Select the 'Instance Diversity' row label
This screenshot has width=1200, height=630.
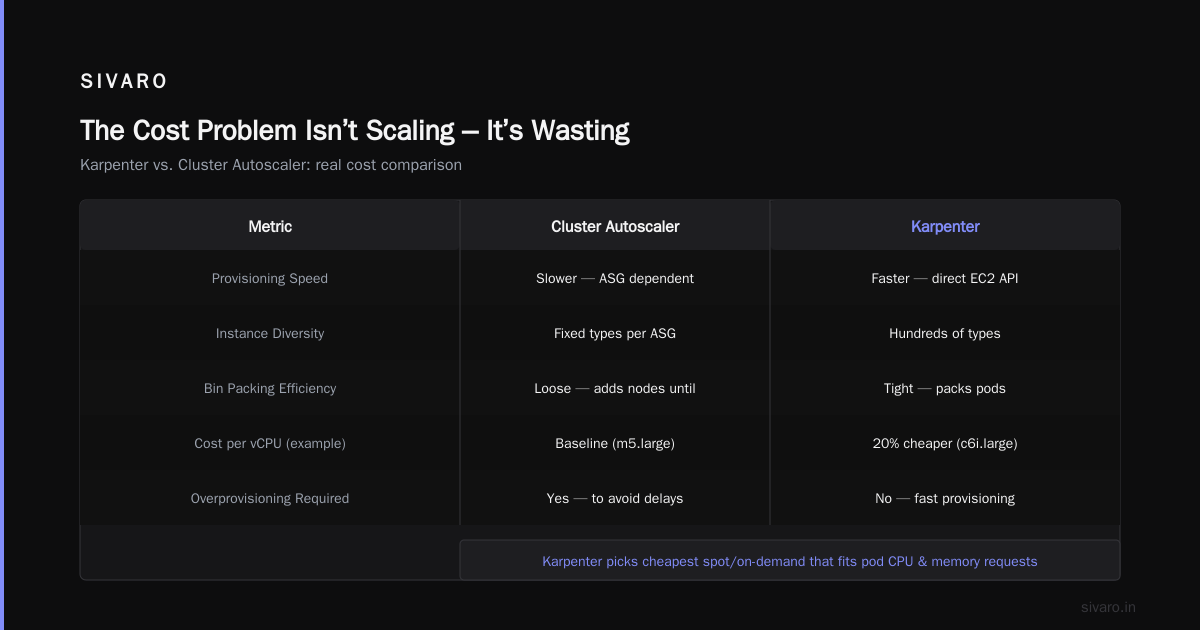270,333
